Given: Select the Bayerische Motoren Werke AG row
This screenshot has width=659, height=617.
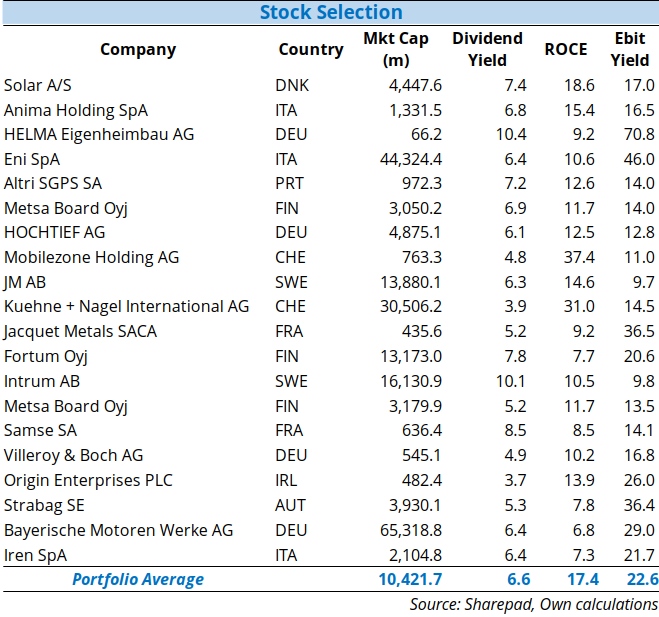Looking at the screenshot, I should (118, 530).
